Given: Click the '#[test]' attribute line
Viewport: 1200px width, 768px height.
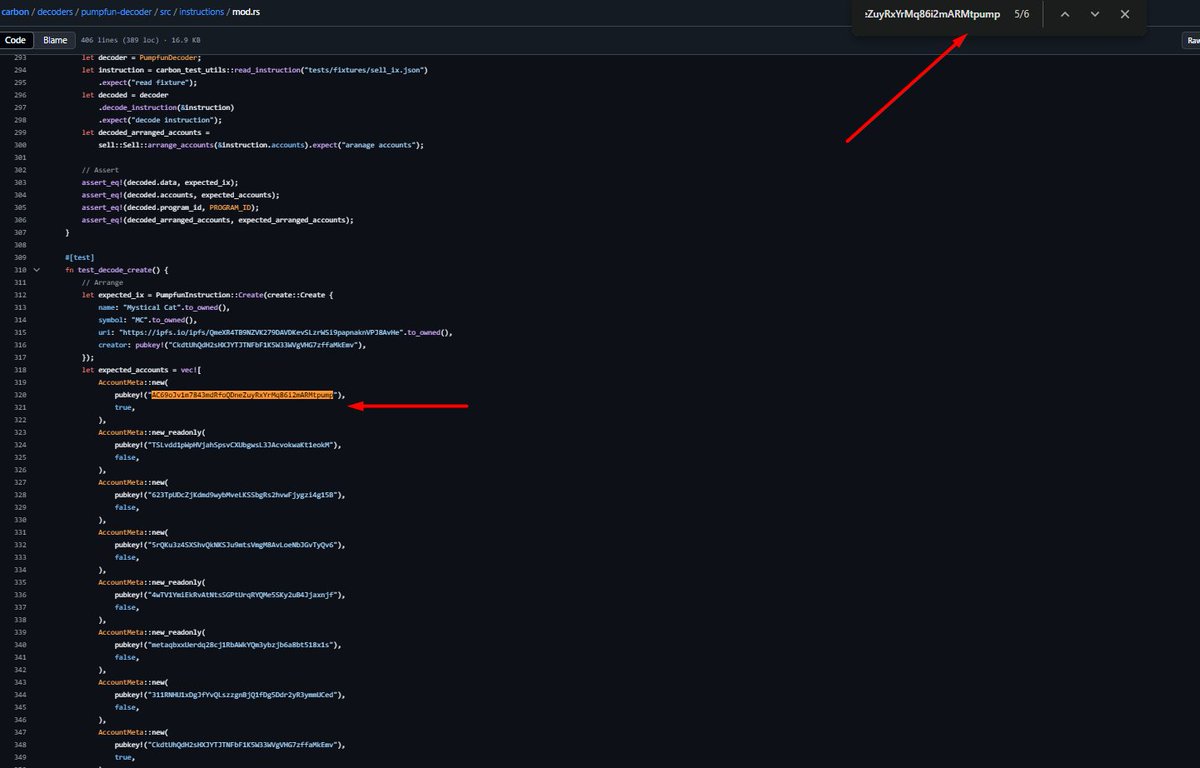Looking at the screenshot, I should tap(81, 258).
